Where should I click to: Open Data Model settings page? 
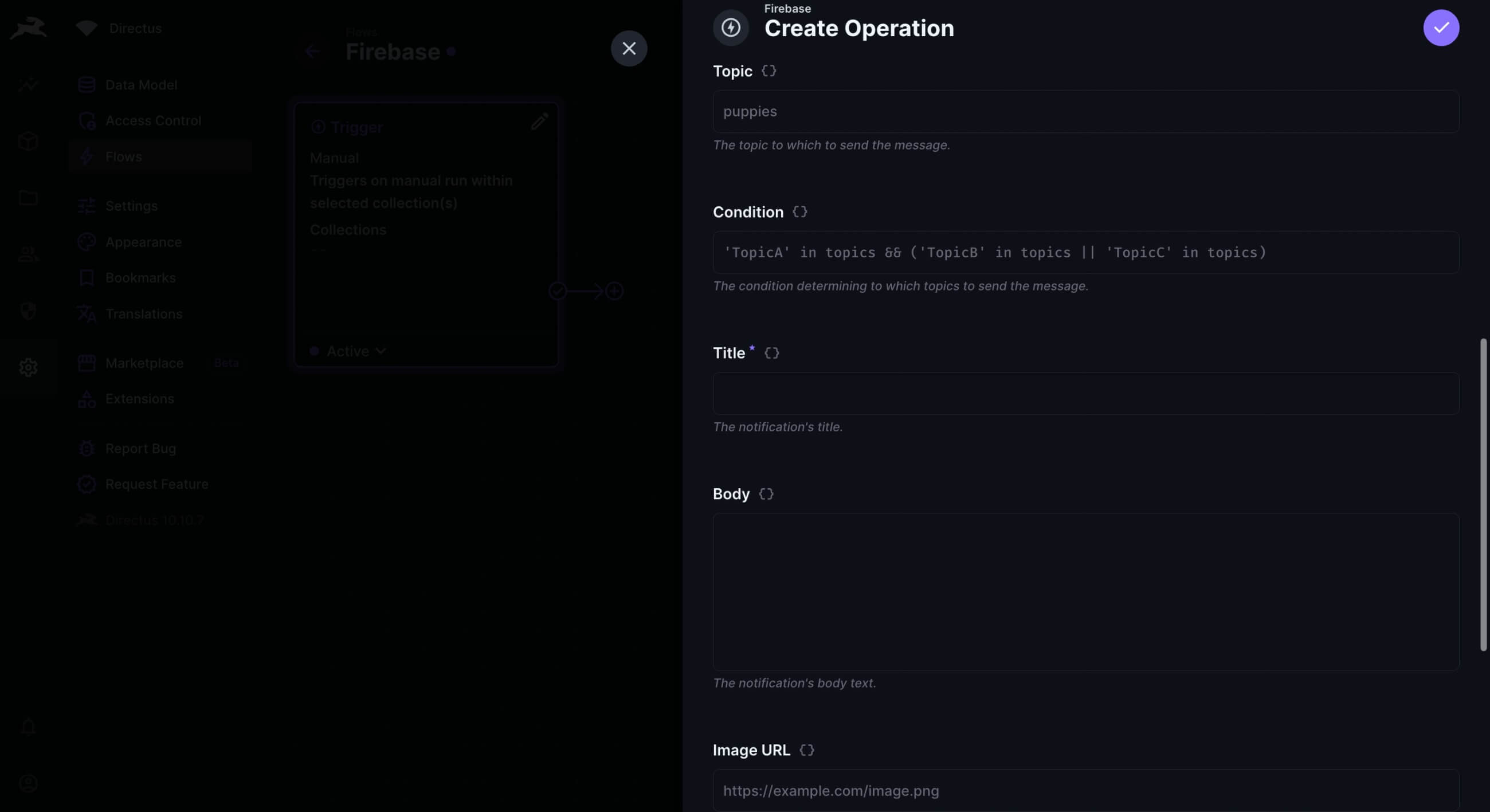tap(140, 85)
